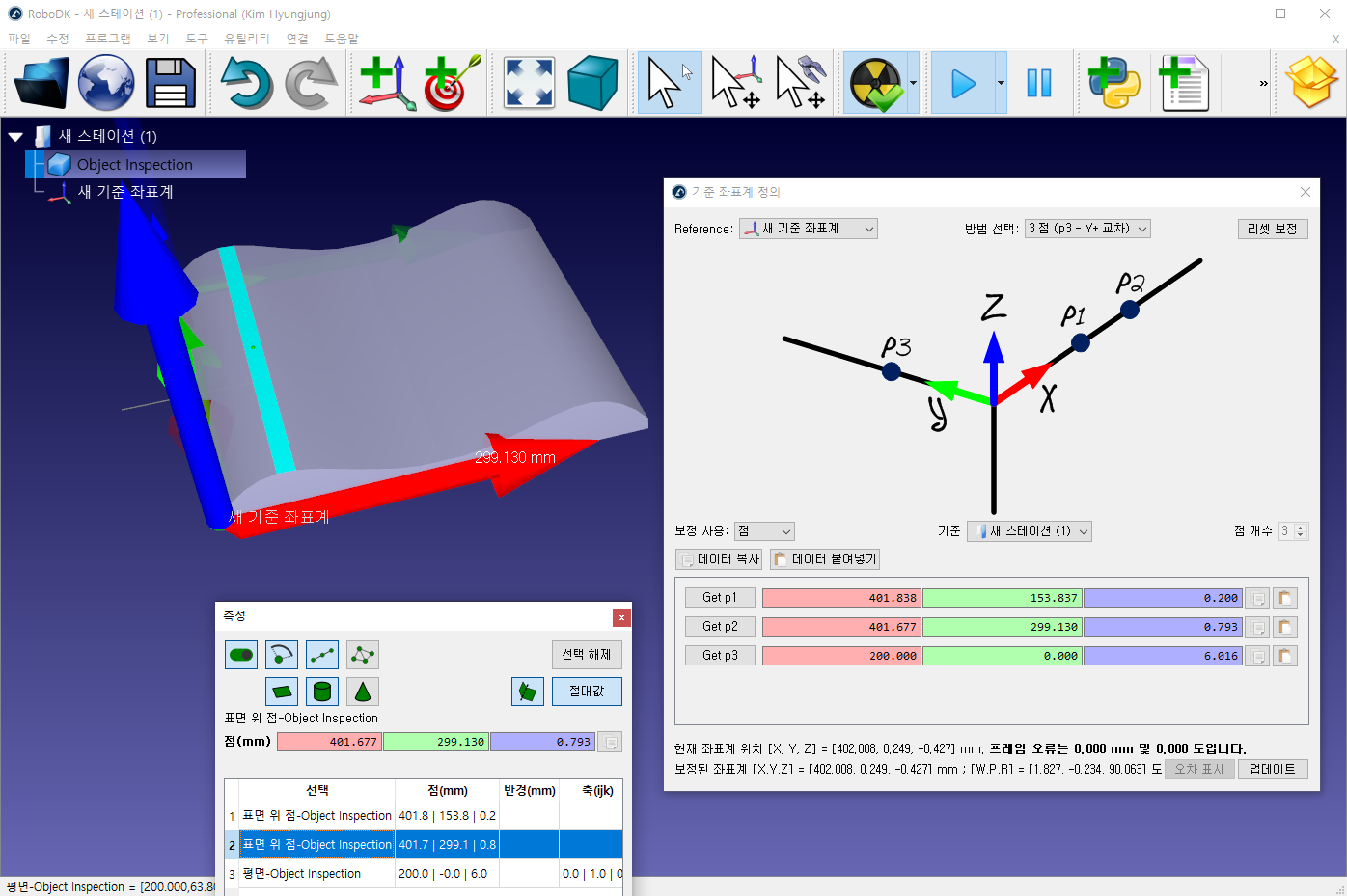Open the 프로그램 menu
1347x896 pixels.
point(108,39)
